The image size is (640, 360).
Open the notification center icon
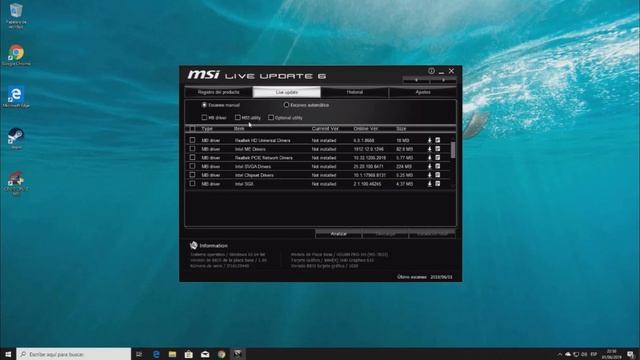pos(631,354)
